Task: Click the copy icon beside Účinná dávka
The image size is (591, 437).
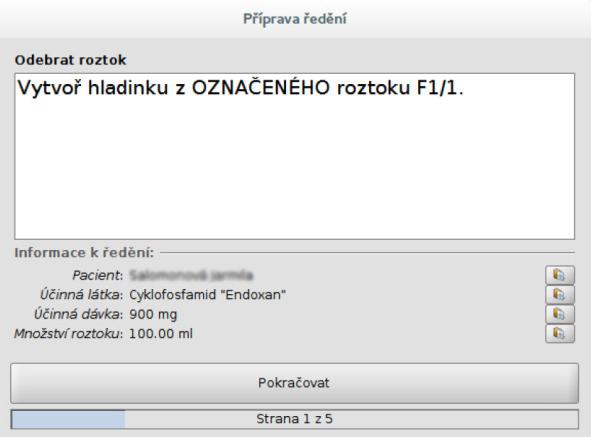Action: tap(560, 314)
